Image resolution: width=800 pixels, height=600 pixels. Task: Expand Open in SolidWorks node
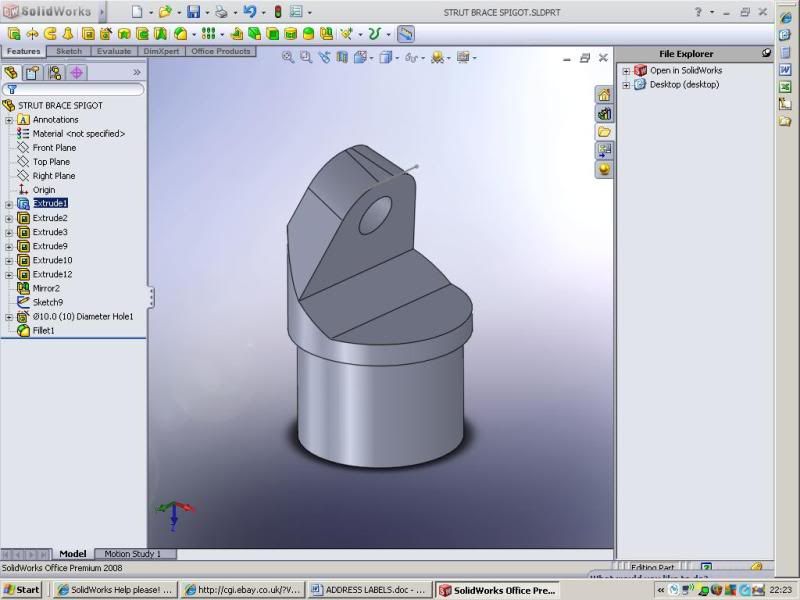626,71
